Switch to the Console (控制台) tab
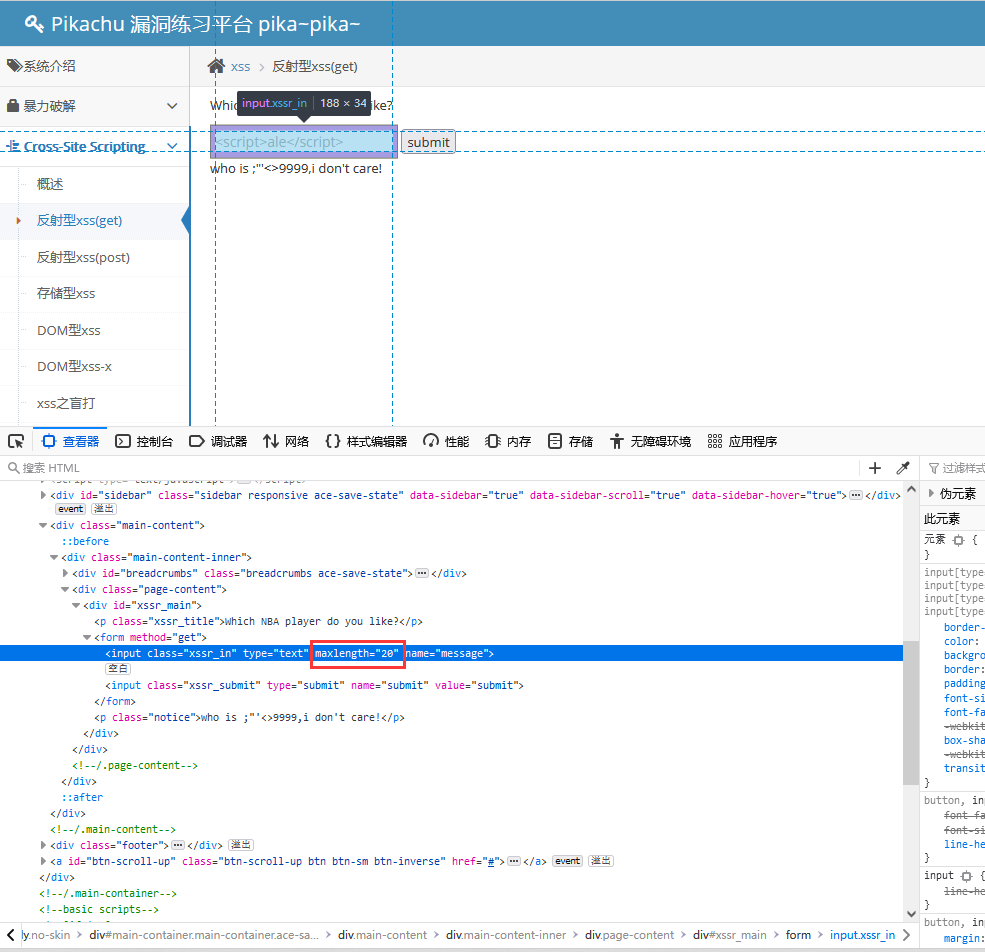 (144, 442)
